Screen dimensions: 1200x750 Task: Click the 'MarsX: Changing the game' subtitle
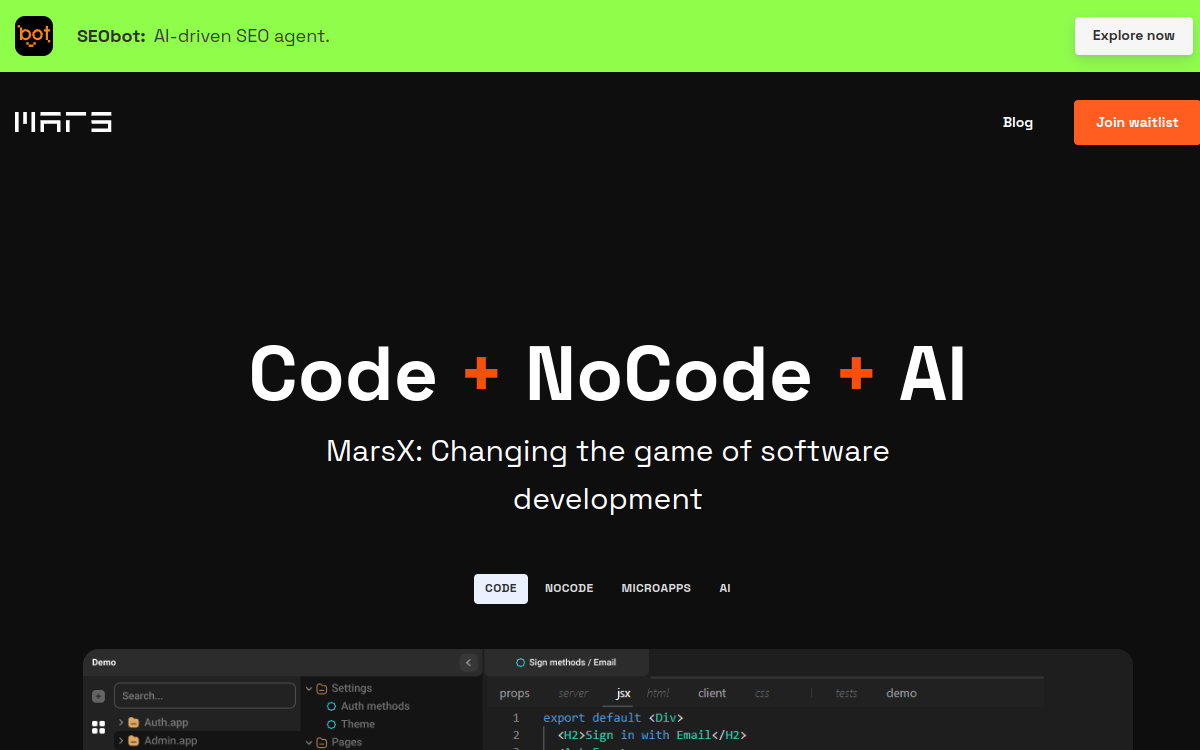(608, 475)
